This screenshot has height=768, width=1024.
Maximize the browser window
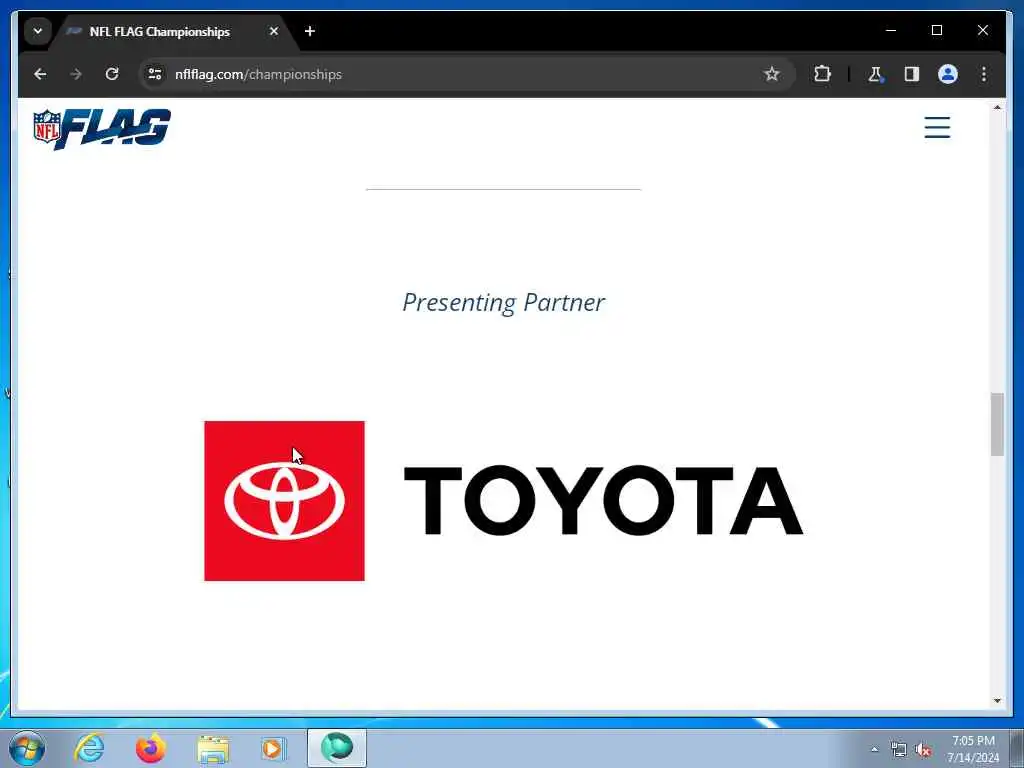936,30
